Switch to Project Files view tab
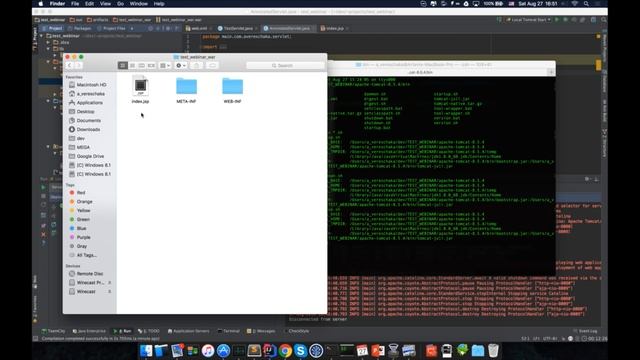This screenshot has height=360, width=640. pos(111,28)
